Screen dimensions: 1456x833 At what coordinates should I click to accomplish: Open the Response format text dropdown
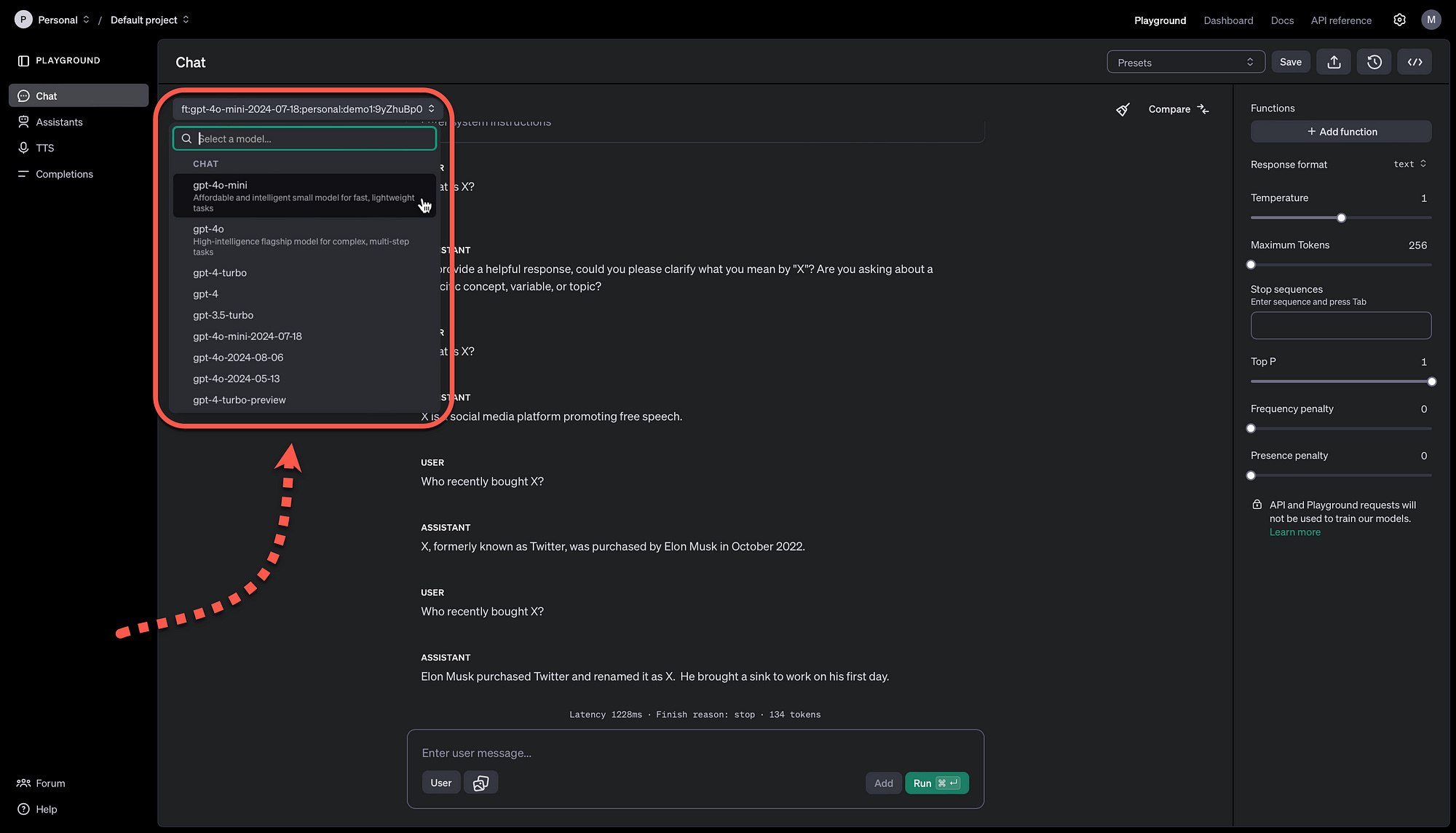coord(1409,165)
